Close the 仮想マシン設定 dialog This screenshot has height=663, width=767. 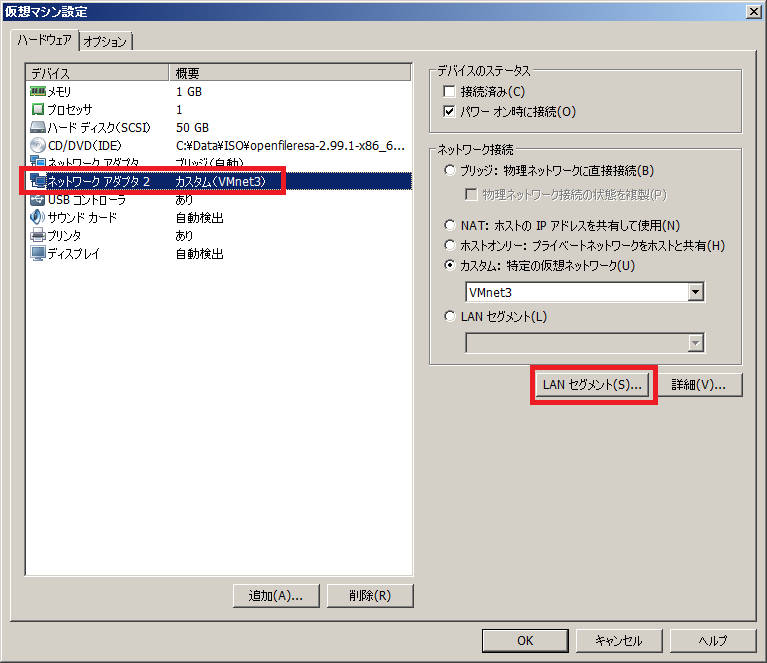click(x=754, y=12)
